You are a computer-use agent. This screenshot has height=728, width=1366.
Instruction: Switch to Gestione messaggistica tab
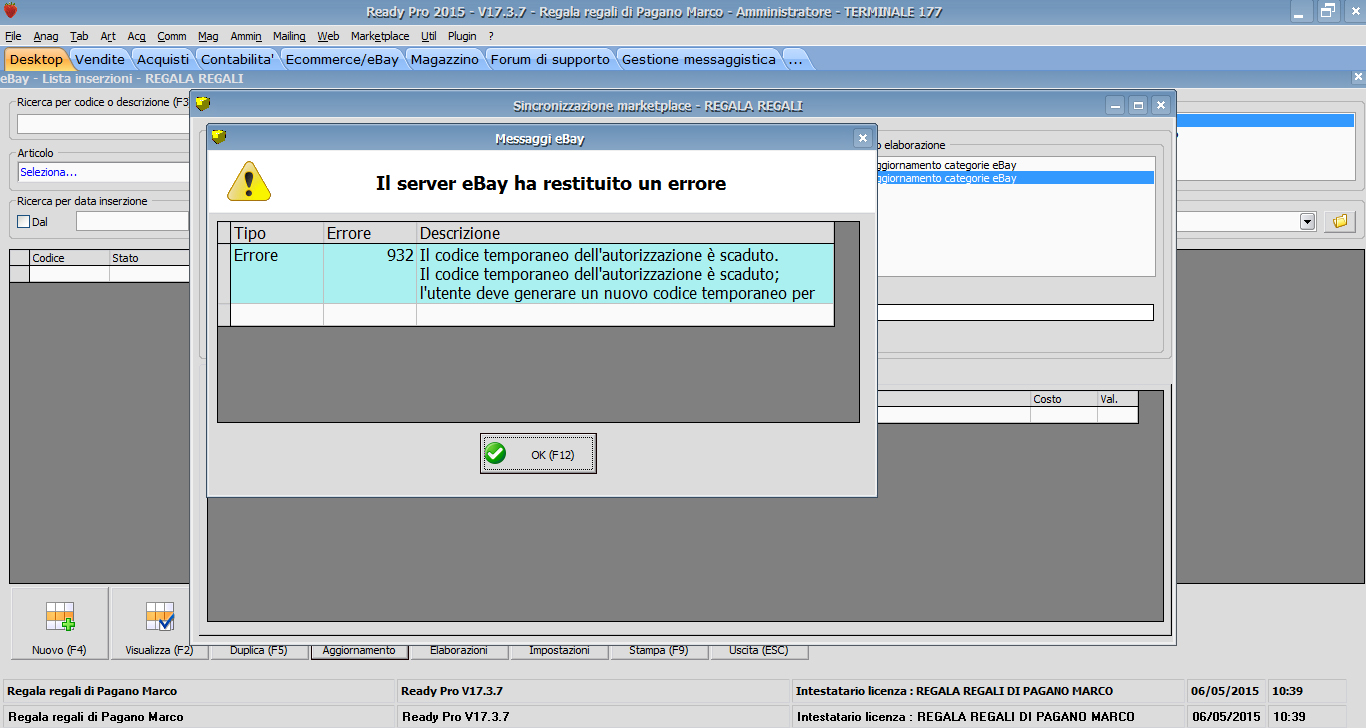pos(699,59)
